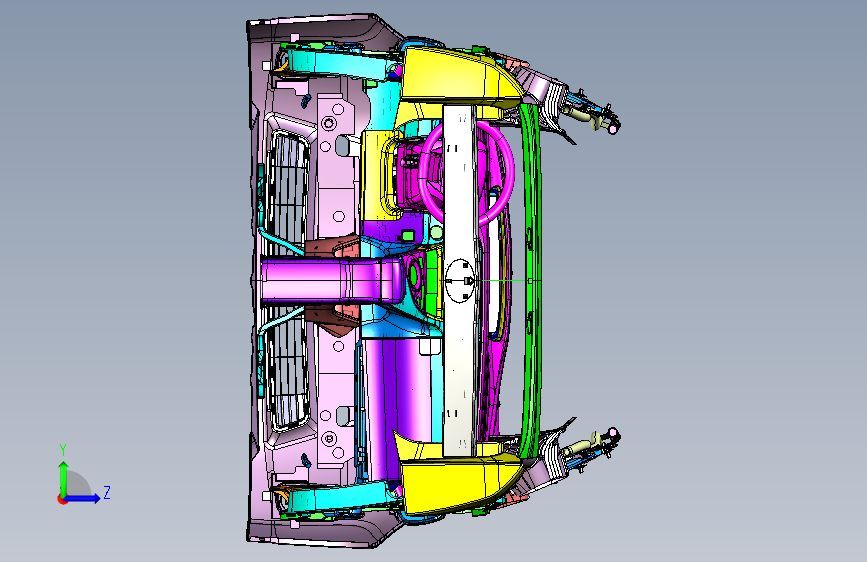Select the upper brown bracket
The image size is (867, 562).
pyautogui.click(x=332, y=247)
